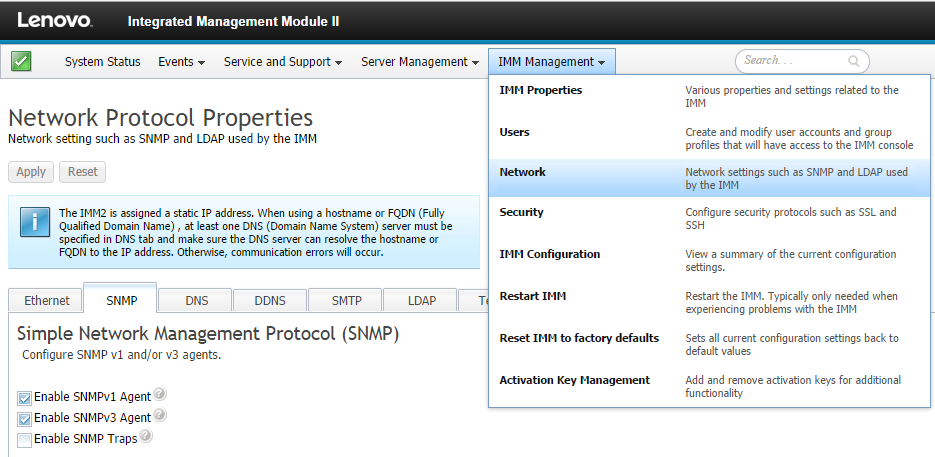Screen dimensions: 935x457
Task: Go to System Status page
Action: (102, 62)
